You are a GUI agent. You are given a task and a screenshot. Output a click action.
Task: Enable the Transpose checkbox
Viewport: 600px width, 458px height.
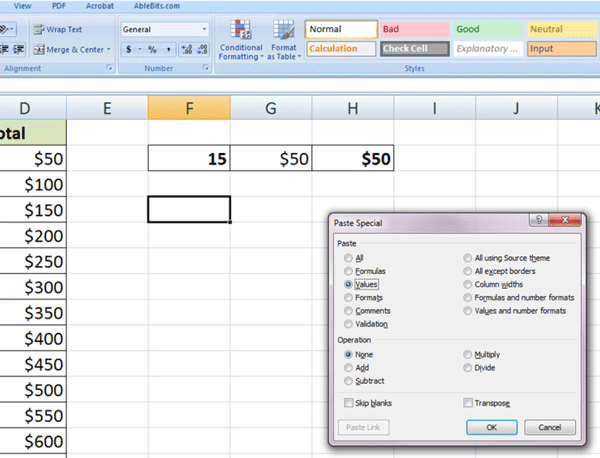pos(468,402)
